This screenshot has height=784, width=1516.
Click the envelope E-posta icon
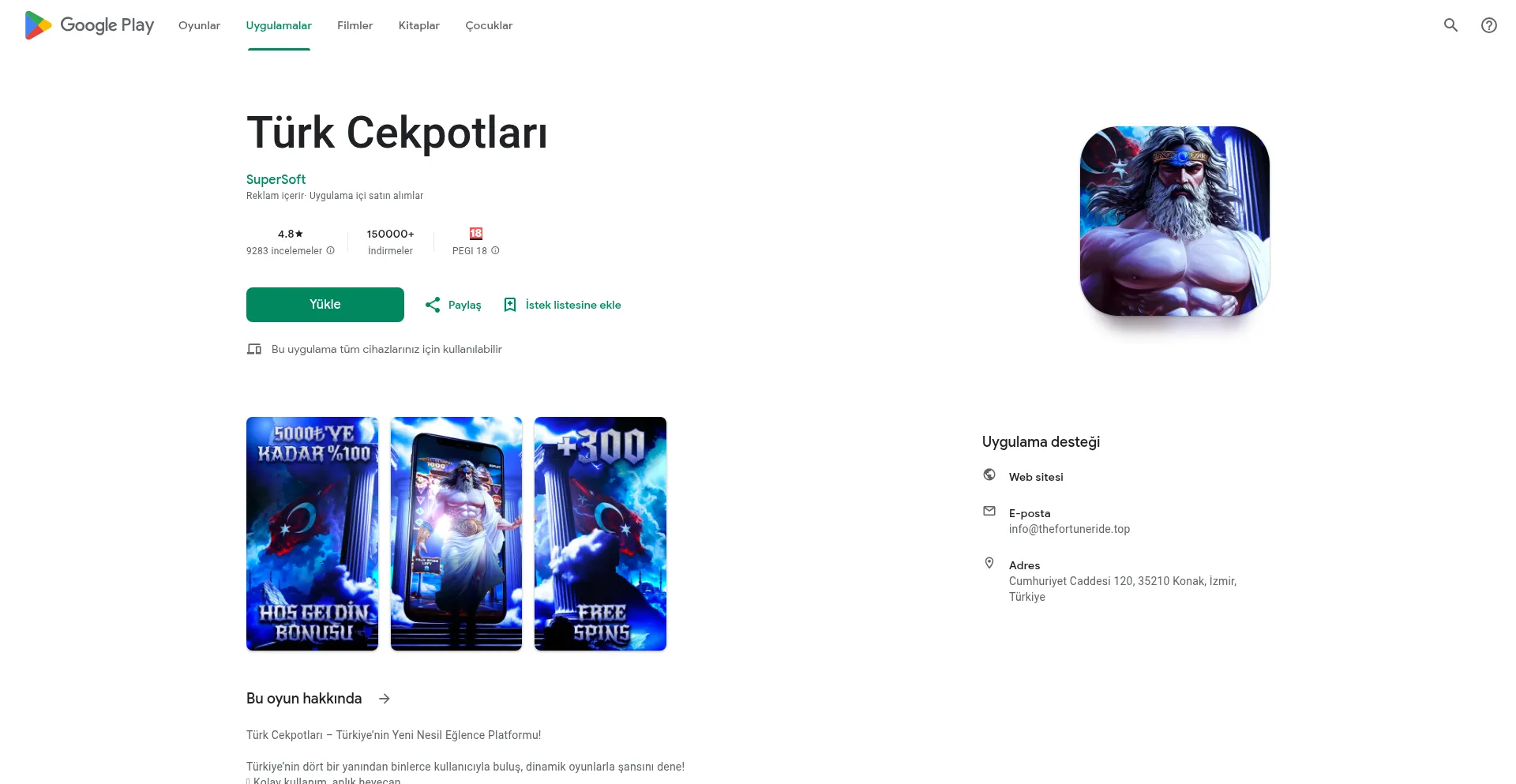[x=989, y=511]
